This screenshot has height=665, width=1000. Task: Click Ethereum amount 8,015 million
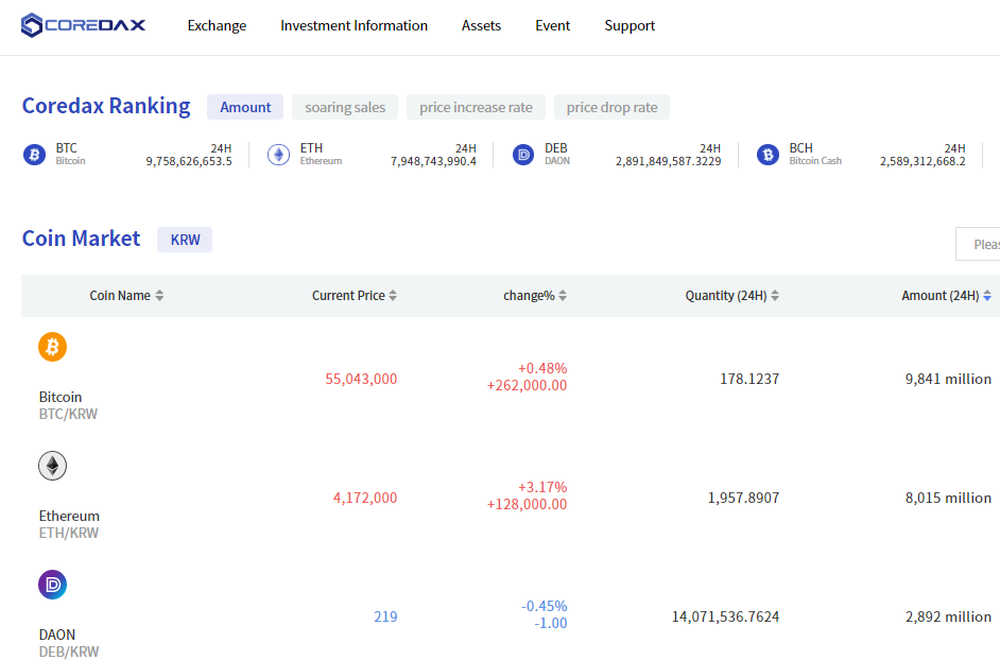point(948,498)
